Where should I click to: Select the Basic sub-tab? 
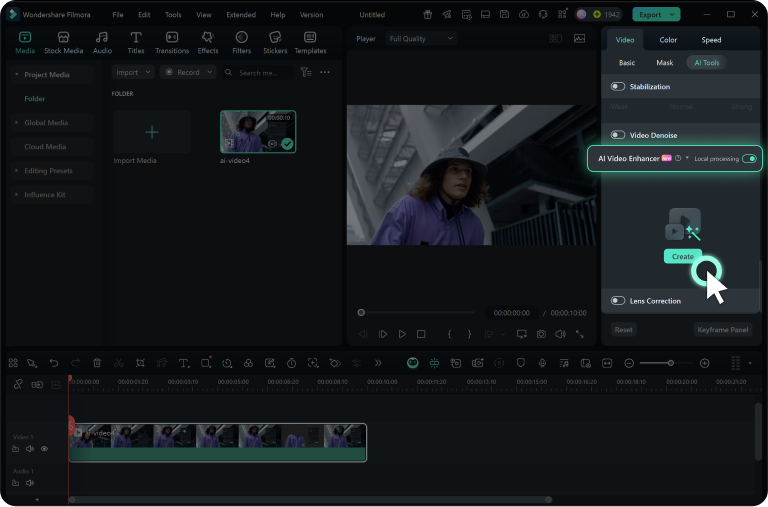(627, 63)
